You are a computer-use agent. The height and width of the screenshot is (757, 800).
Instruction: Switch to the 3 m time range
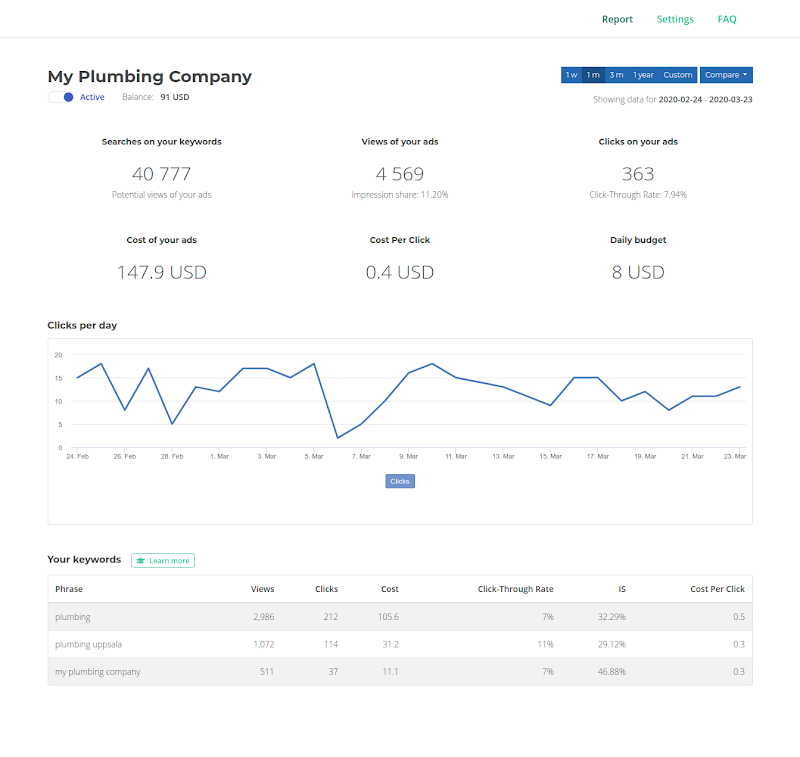pyautogui.click(x=616, y=75)
